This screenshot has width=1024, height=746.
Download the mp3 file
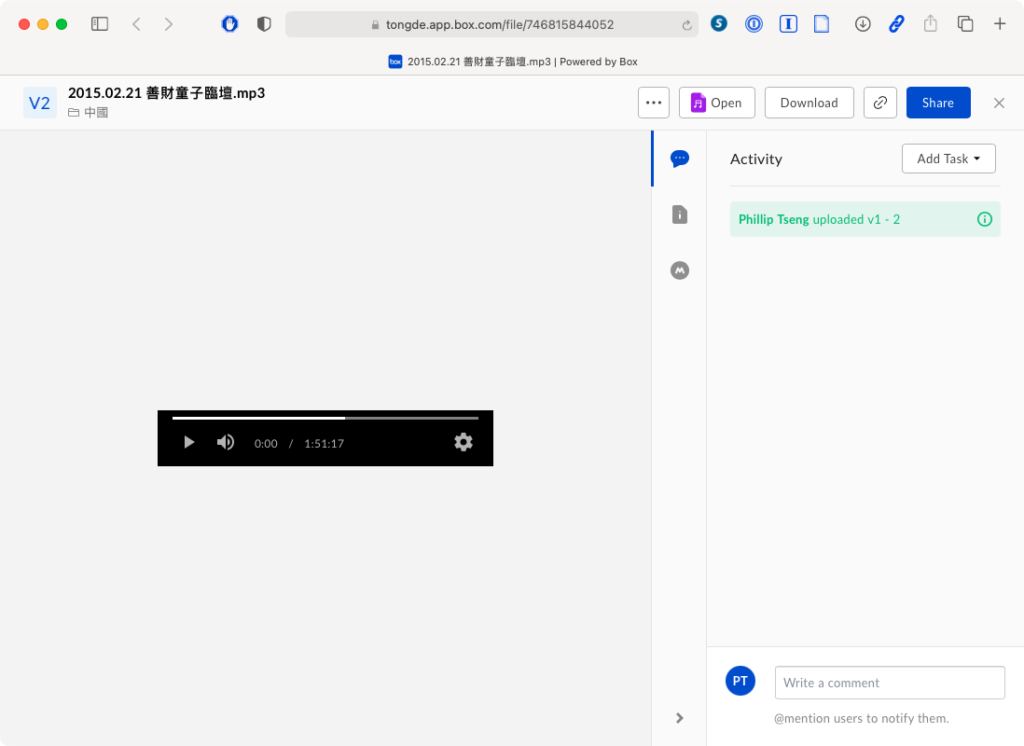(x=809, y=103)
